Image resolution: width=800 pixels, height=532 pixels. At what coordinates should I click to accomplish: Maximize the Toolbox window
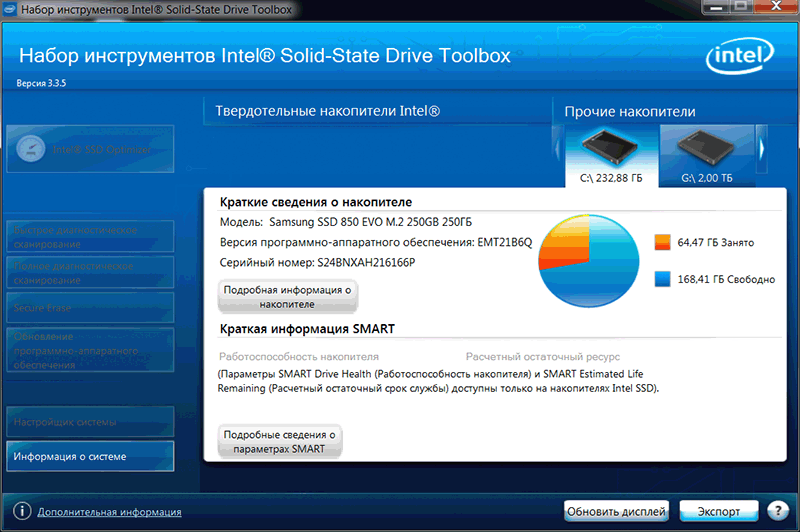tap(741, 7)
